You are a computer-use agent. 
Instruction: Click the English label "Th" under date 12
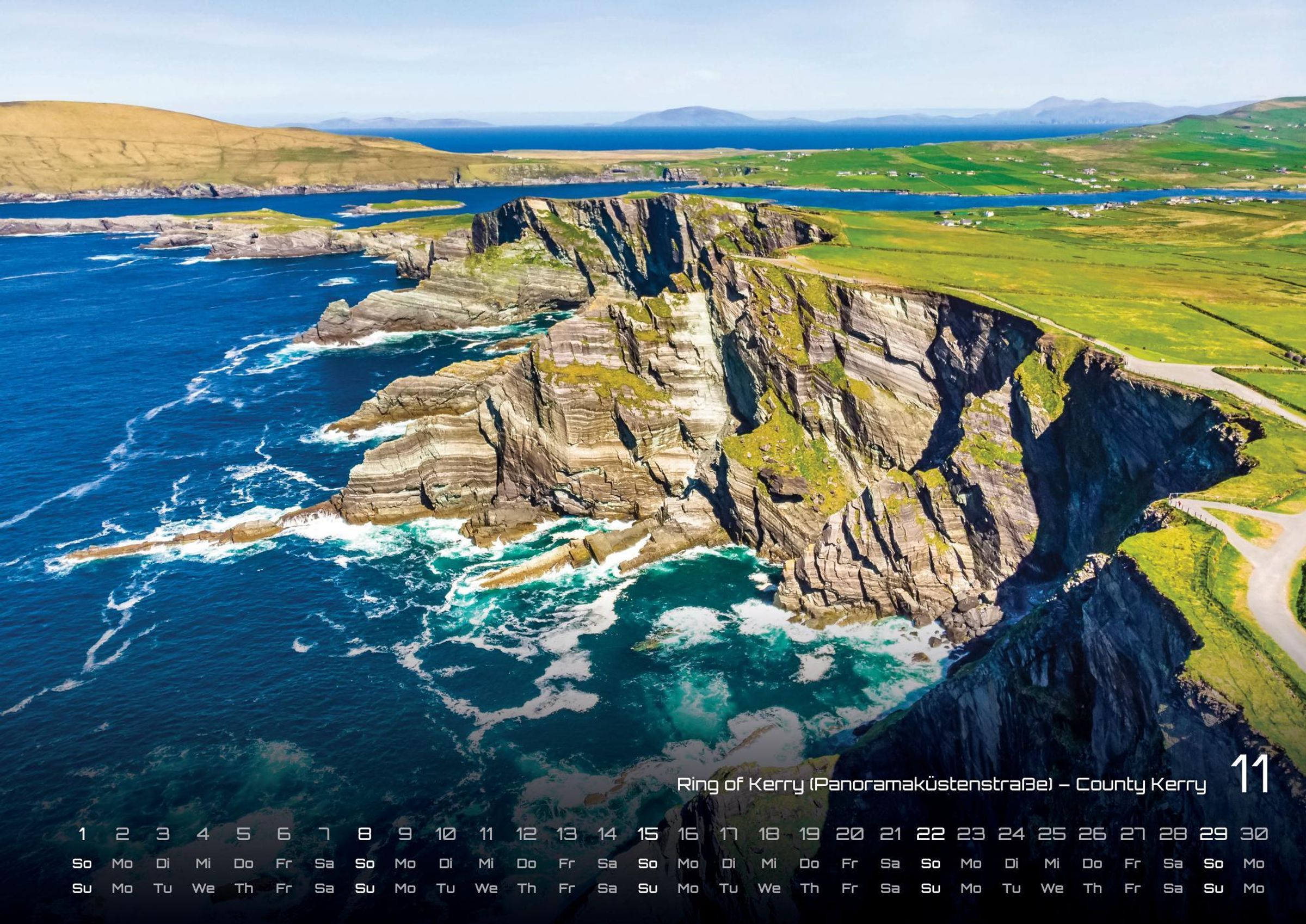(526, 888)
